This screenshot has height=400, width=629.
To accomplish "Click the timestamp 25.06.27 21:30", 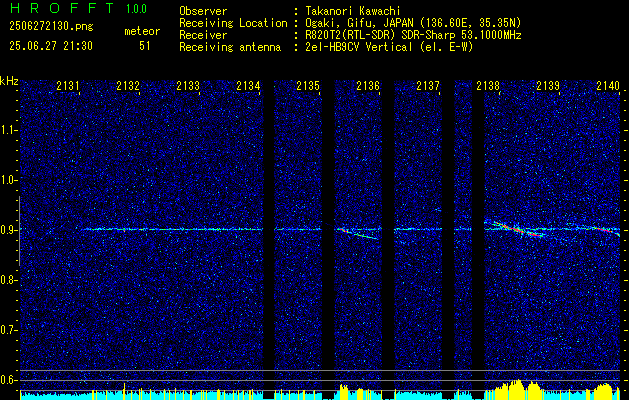I will pyautogui.click(x=51, y=46).
